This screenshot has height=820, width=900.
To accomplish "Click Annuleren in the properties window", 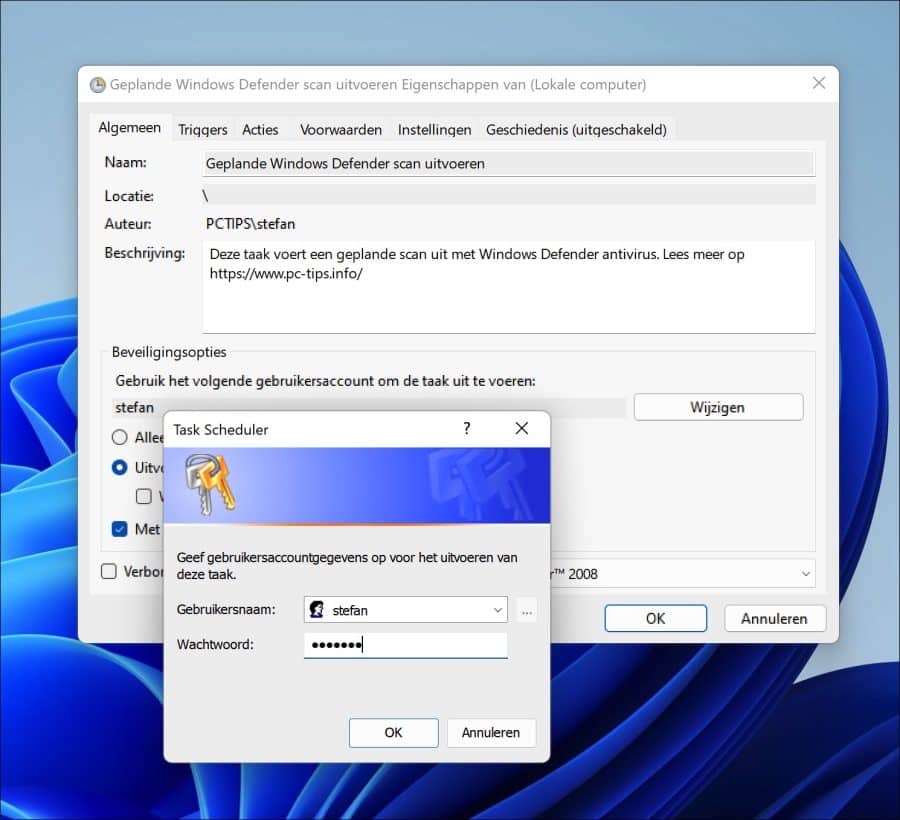I will coord(774,619).
